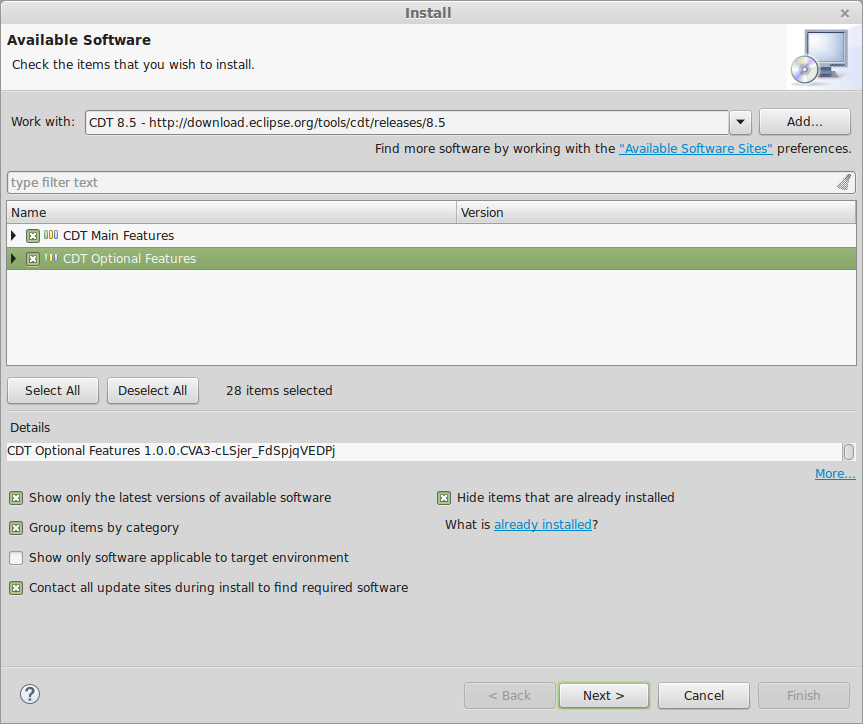Toggle Show only the latest versions checkbox
The height and width of the screenshot is (724, 863).
coord(16,498)
